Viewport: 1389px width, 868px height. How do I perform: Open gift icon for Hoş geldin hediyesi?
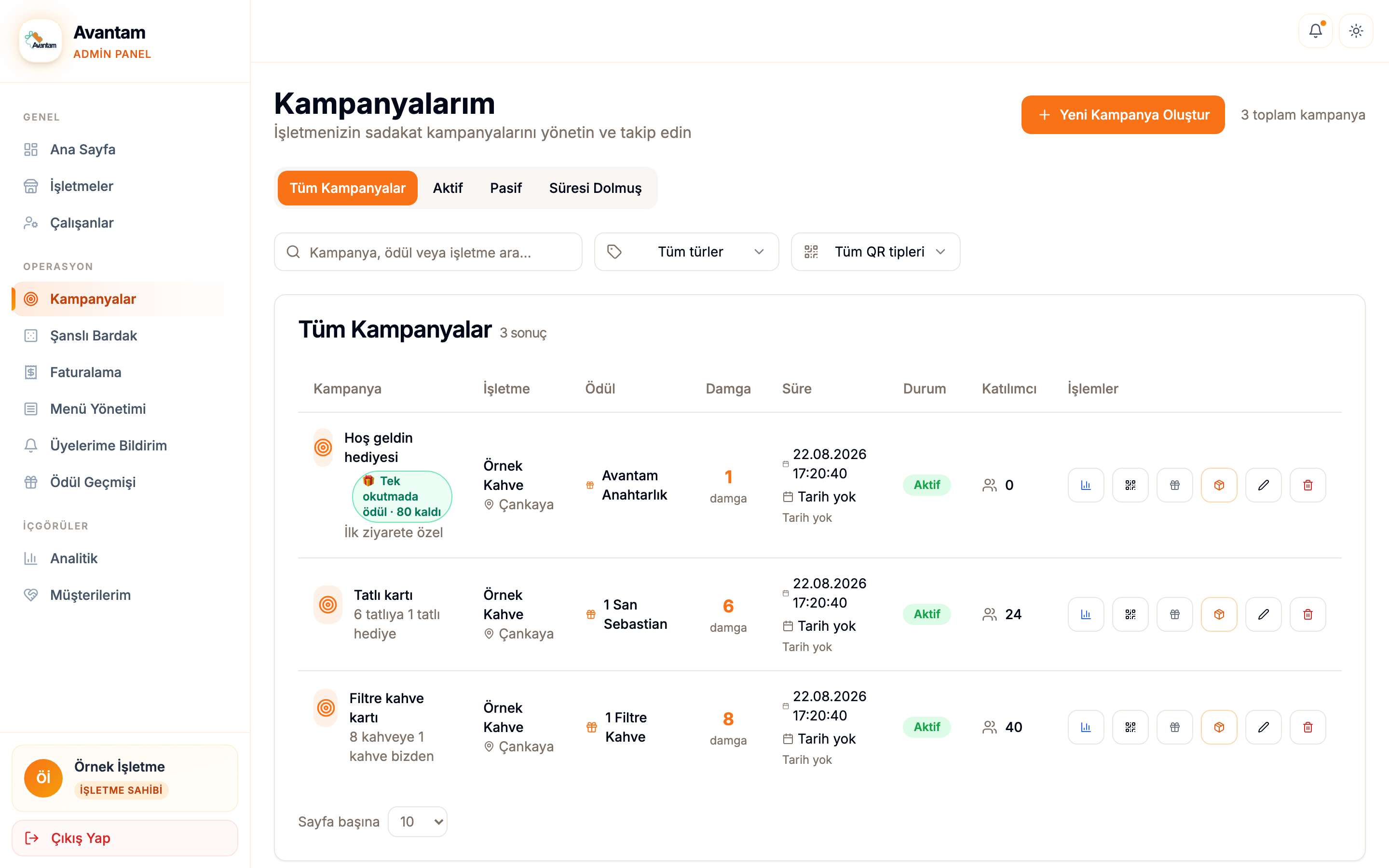(1174, 485)
